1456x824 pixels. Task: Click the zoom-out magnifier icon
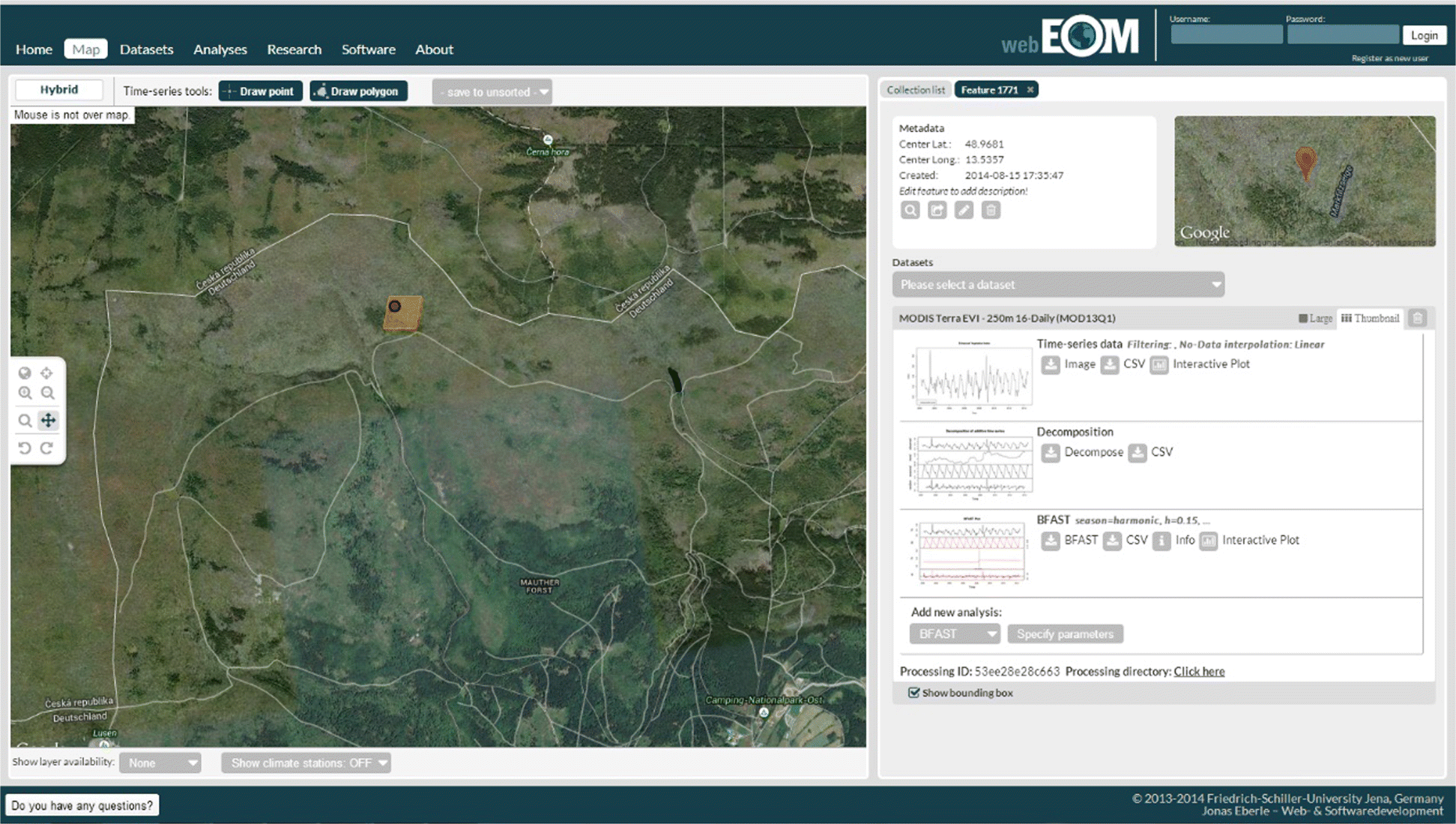pyautogui.click(x=48, y=393)
